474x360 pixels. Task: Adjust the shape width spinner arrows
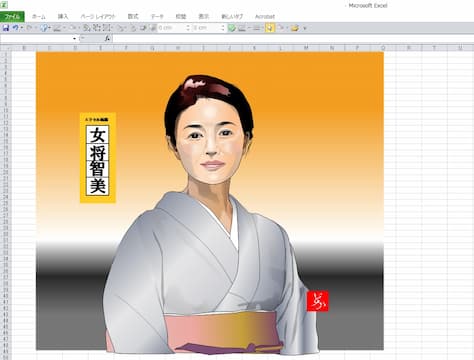(x=223, y=28)
